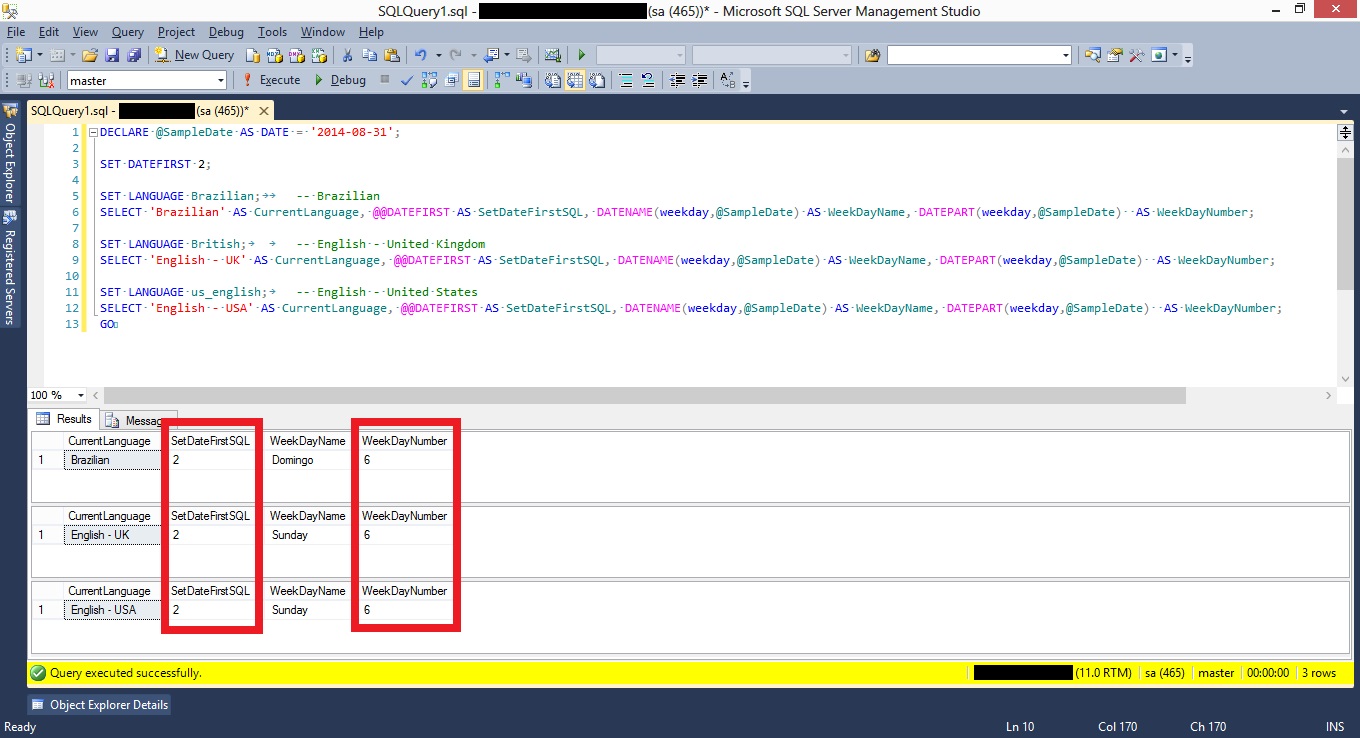Click the Debug button
This screenshot has height=738, width=1360.
point(340,80)
